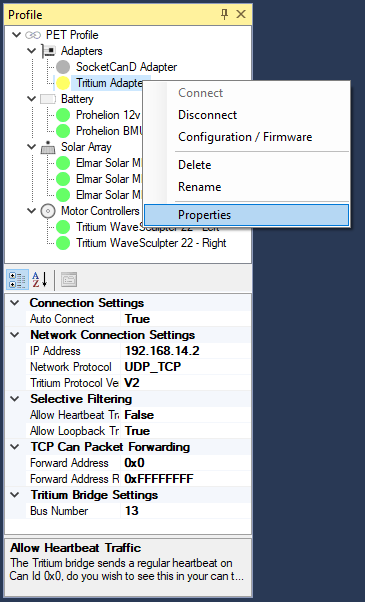Collapse the PET Profile tree node
This screenshot has width=365, height=602.
16,35
